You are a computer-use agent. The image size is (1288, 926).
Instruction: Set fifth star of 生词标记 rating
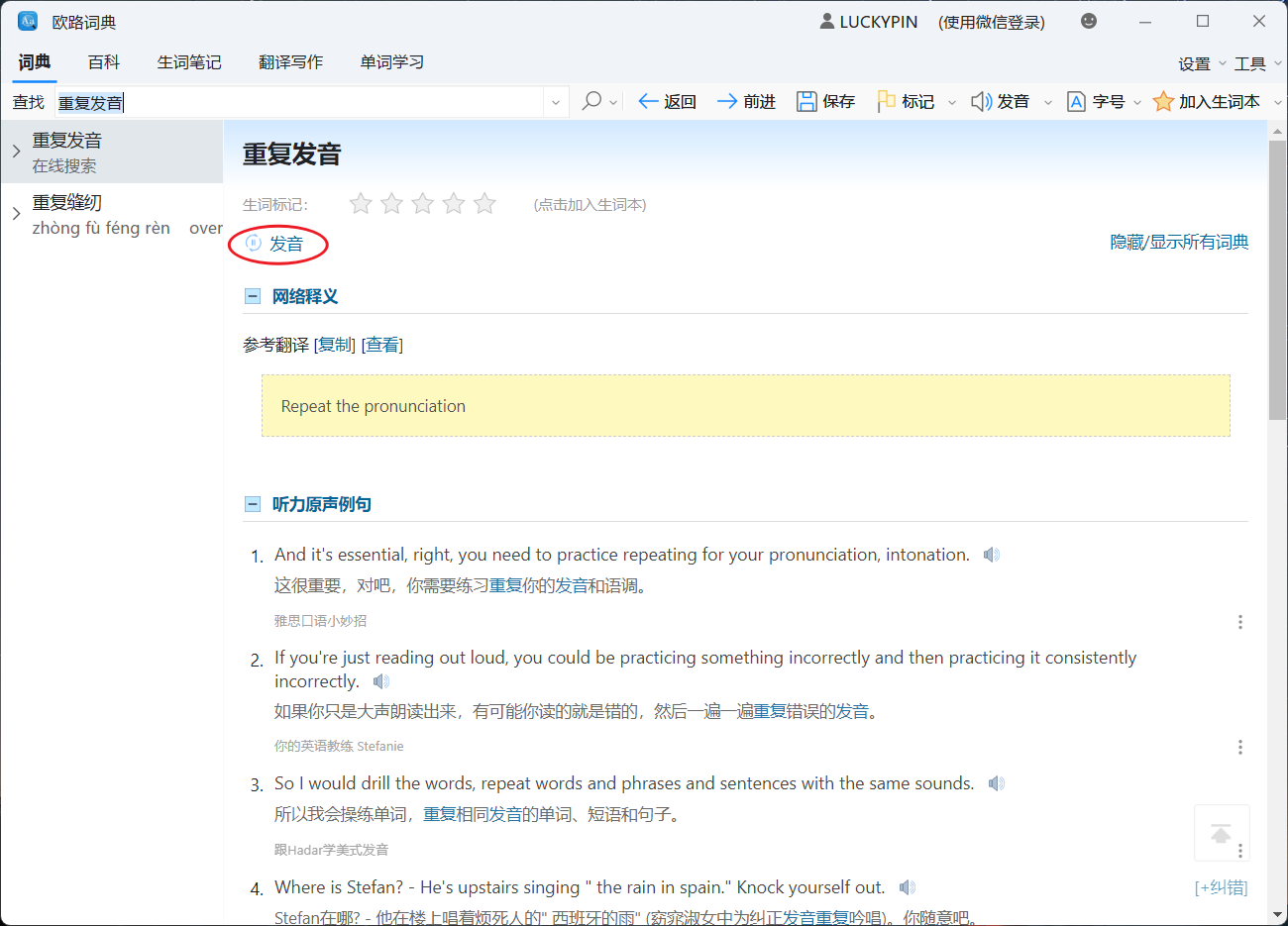click(484, 203)
